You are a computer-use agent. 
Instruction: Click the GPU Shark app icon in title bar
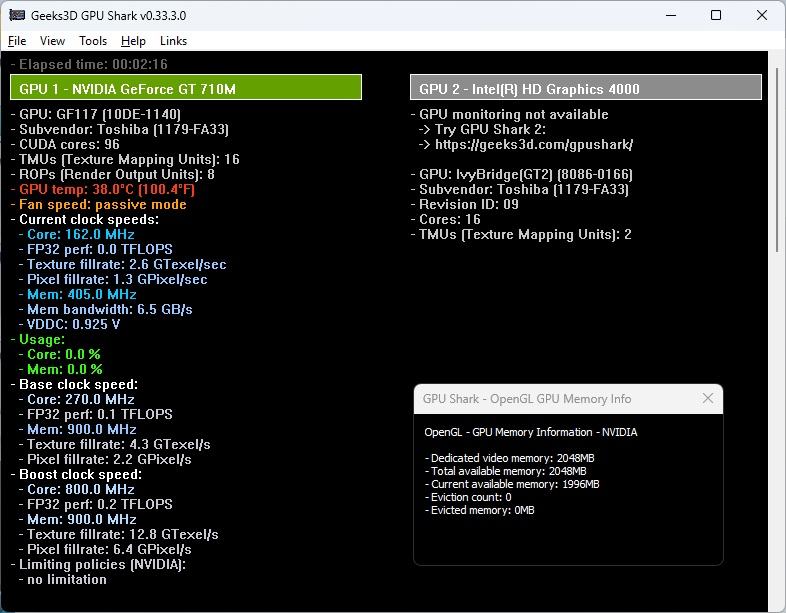click(17, 15)
